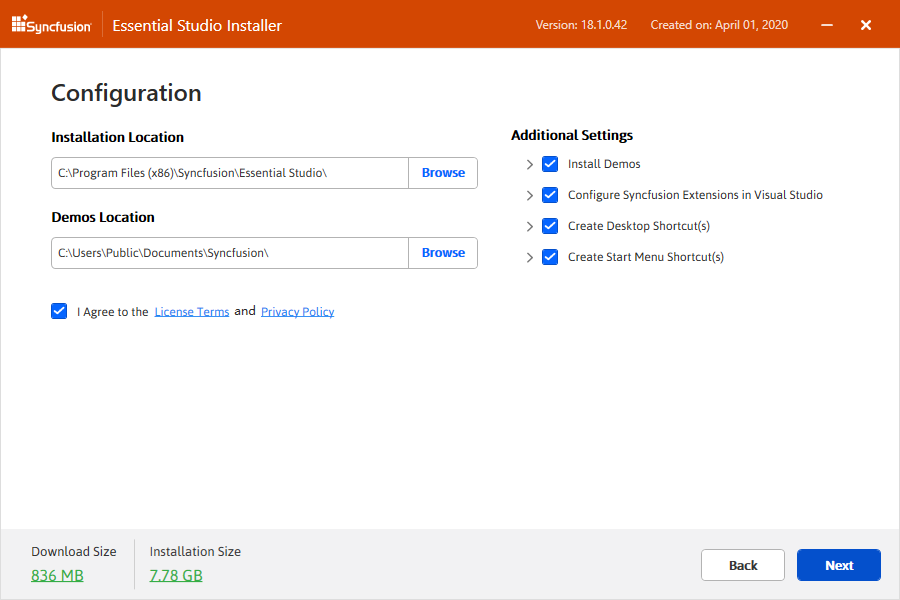The image size is (900, 600).
Task: Click the Installation Location heading
Action: point(118,137)
